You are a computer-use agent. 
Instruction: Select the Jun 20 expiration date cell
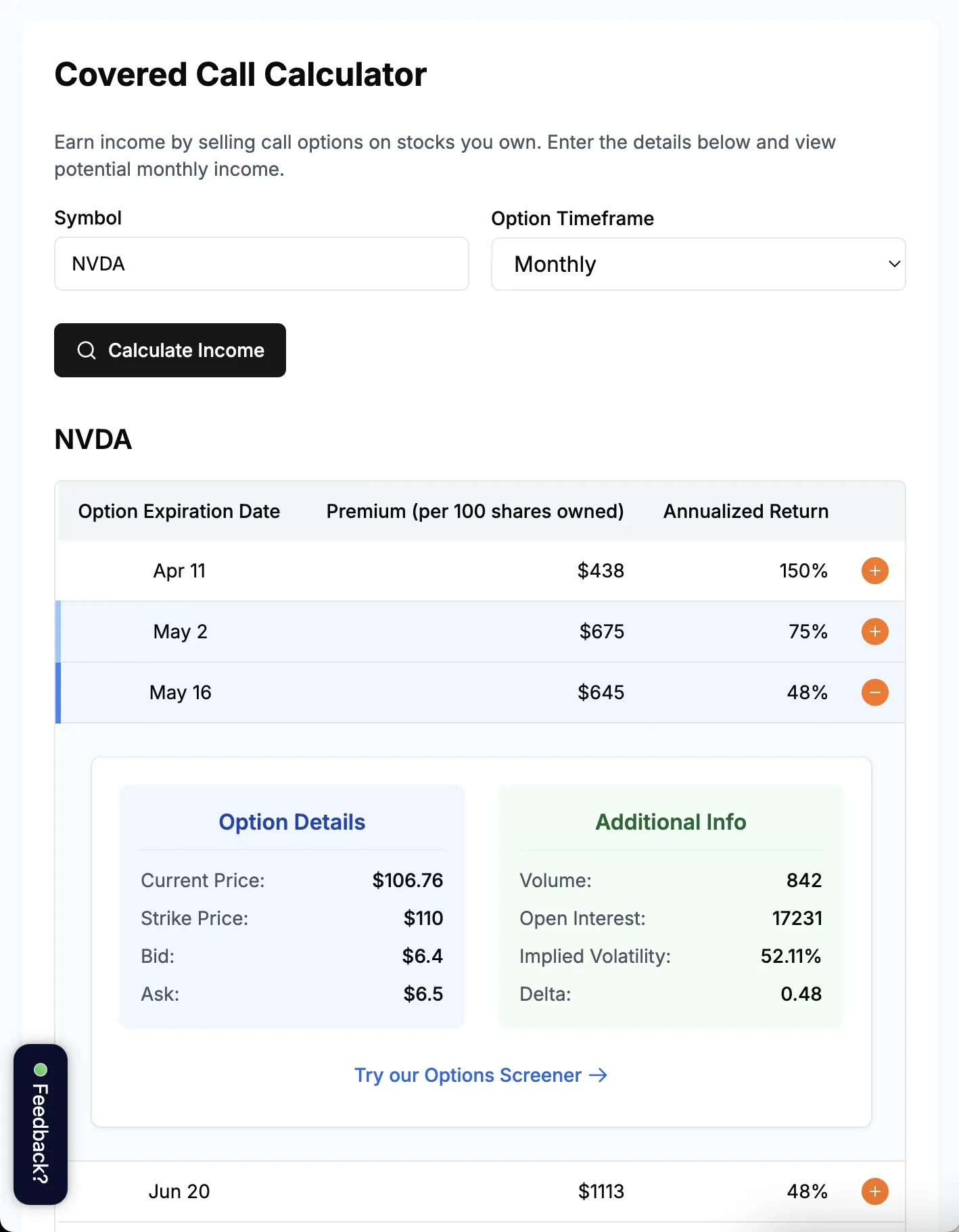[x=179, y=1191]
